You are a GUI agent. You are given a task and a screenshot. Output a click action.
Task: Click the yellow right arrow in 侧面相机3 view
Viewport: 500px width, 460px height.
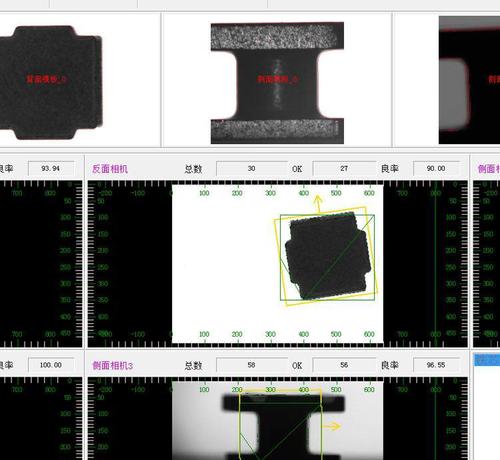[332, 426]
